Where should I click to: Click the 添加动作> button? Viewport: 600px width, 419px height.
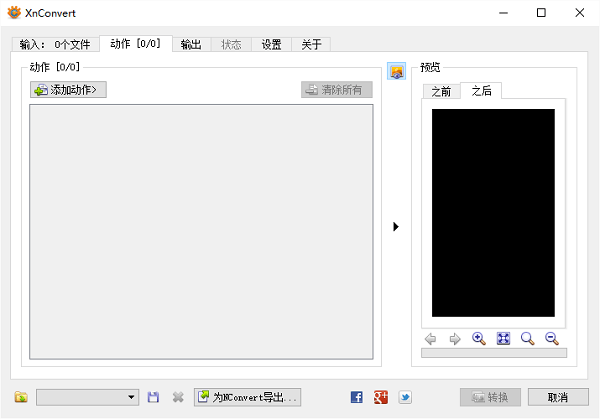68,90
